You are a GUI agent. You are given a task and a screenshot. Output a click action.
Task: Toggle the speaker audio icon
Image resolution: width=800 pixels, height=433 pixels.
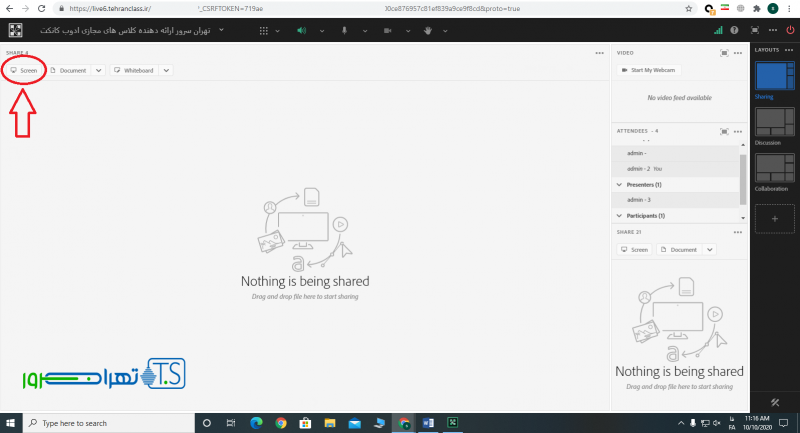point(301,30)
